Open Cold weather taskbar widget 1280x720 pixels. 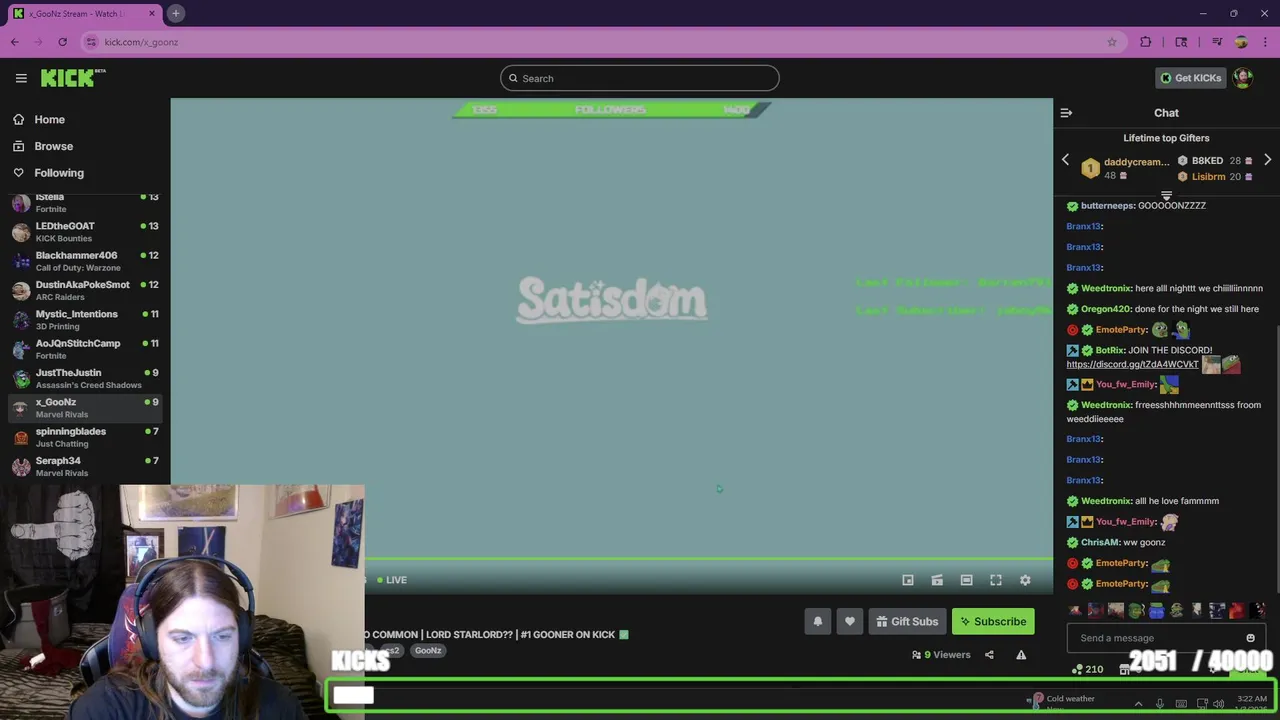pos(1064,702)
